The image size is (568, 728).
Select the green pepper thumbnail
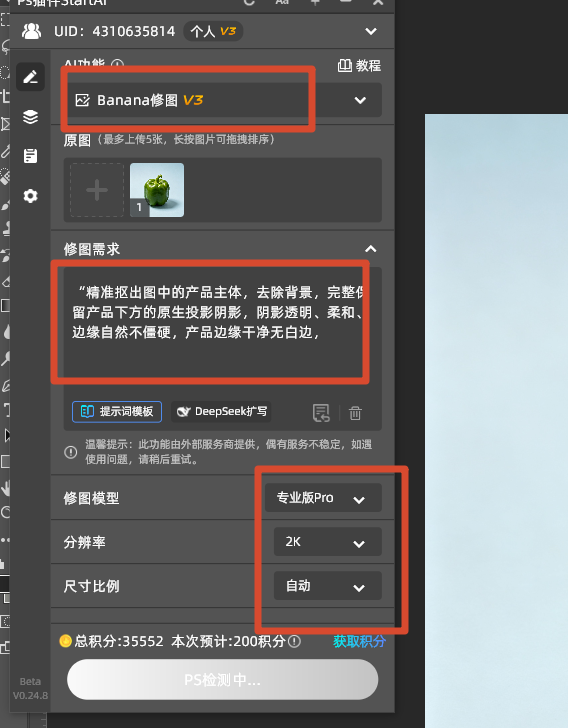click(157, 190)
